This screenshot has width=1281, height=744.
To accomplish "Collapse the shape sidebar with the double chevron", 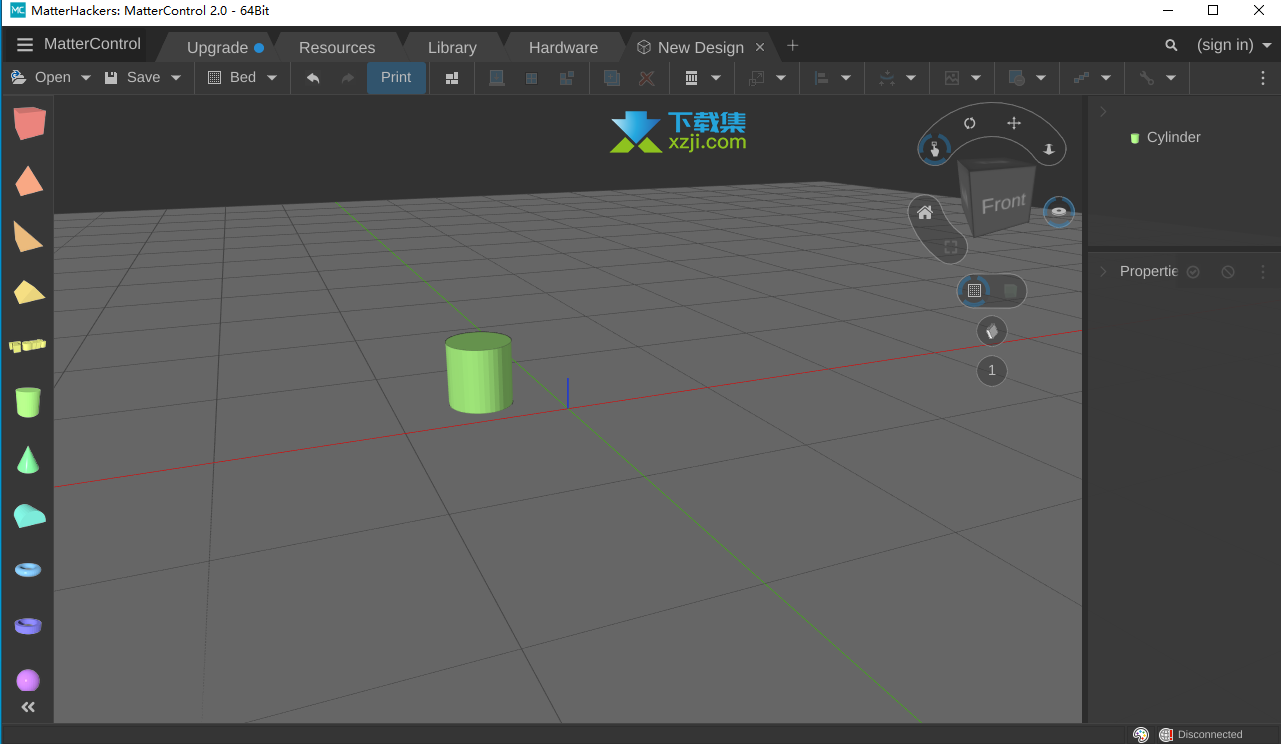I will coord(28,707).
